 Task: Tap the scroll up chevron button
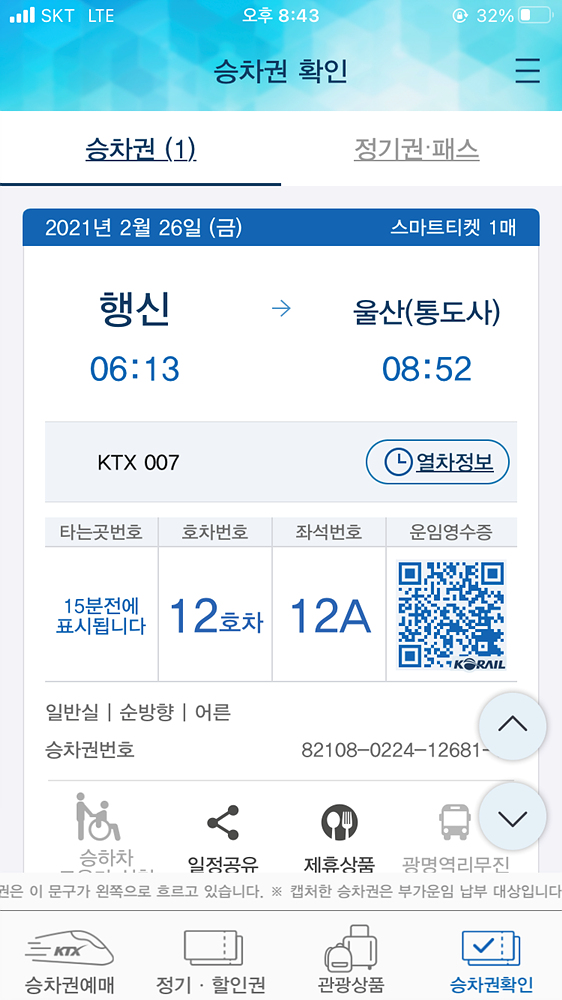[x=512, y=726]
